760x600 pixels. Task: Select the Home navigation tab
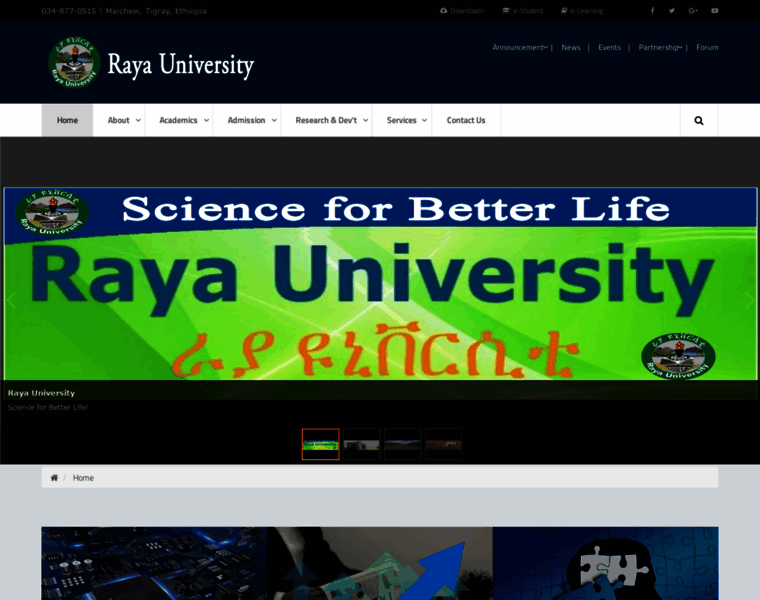click(67, 120)
